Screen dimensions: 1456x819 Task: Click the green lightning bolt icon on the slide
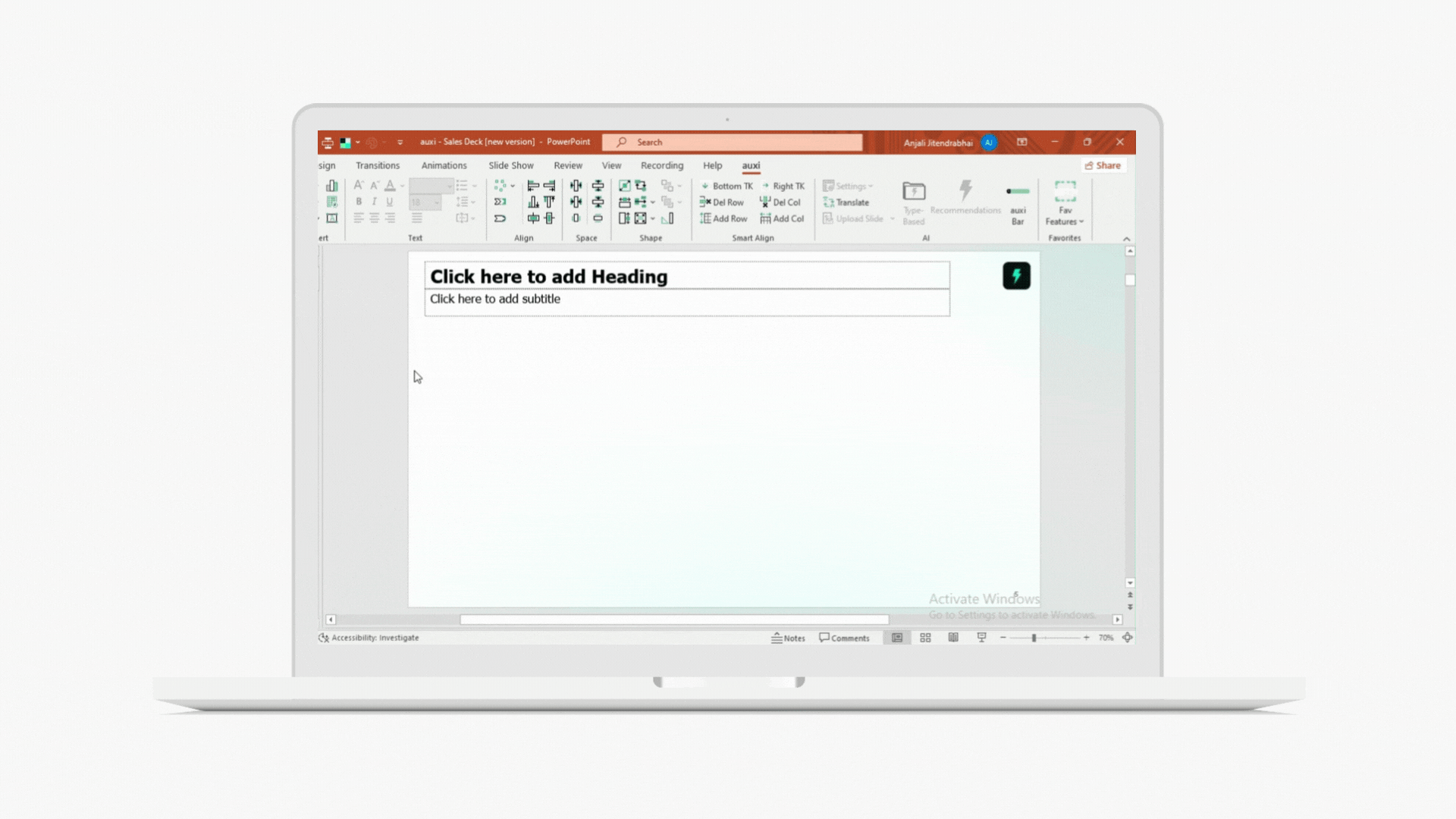[1016, 276]
